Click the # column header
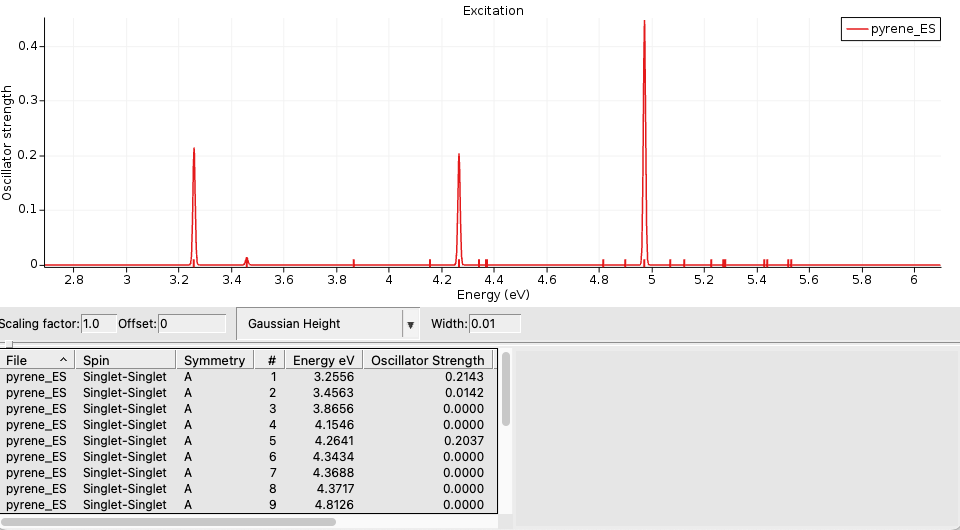Screen dimensions: 960x530 pos(270,360)
